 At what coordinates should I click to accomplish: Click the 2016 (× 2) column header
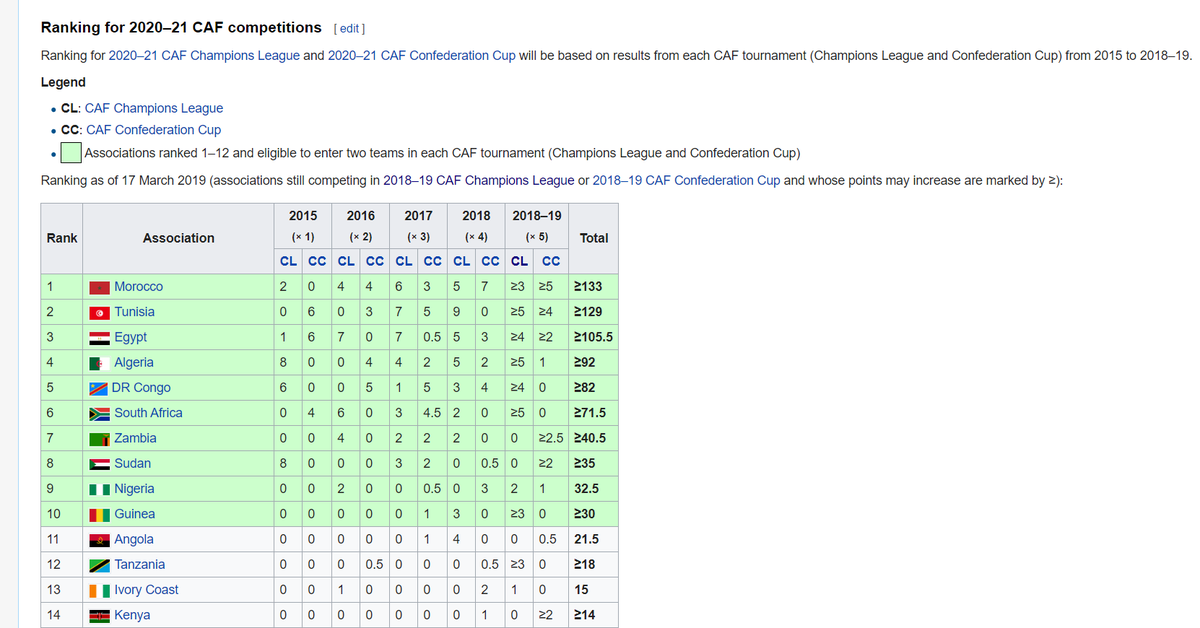(x=361, y=227)
